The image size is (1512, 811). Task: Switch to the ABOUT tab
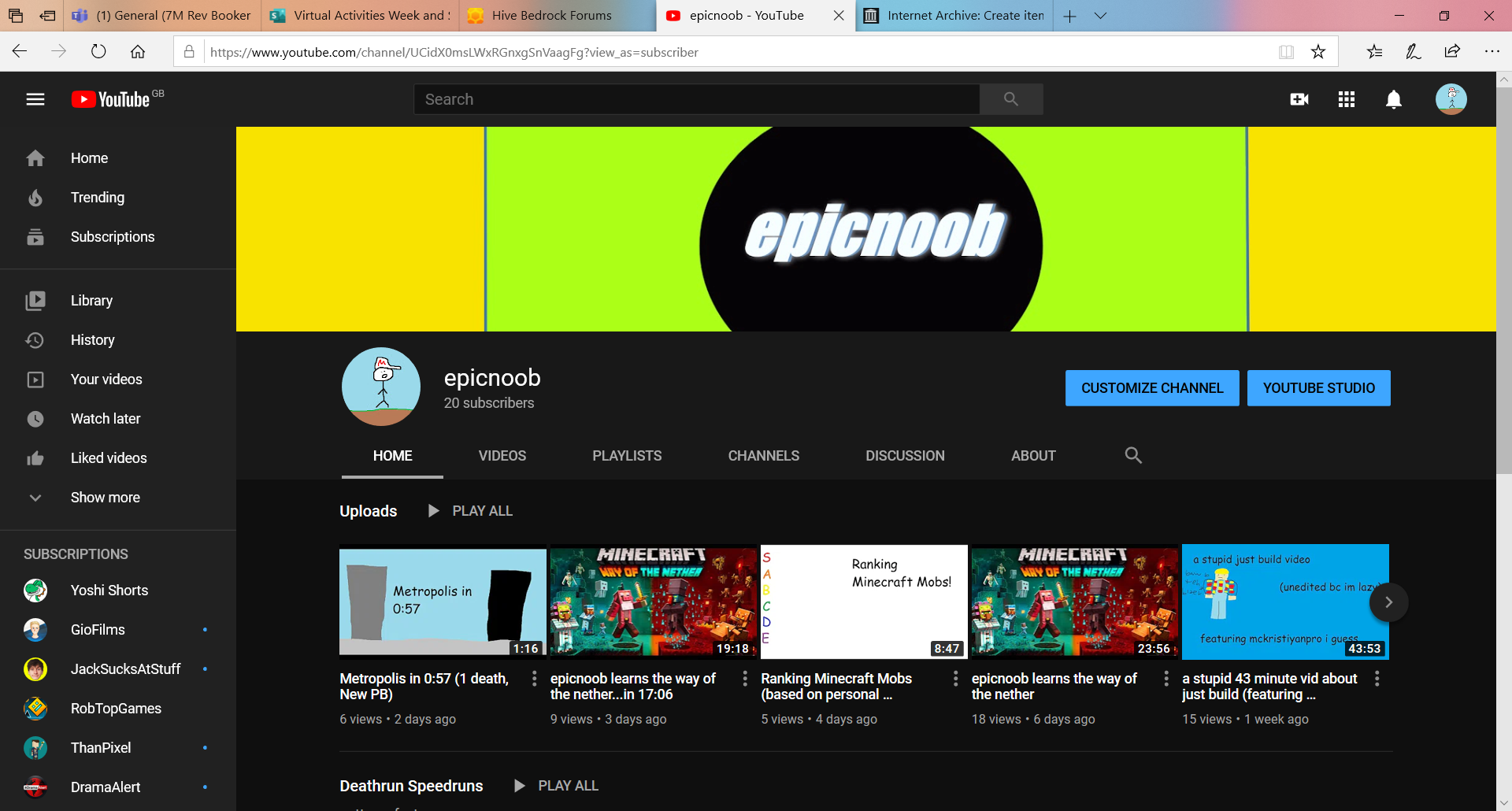coord(1033,456)
